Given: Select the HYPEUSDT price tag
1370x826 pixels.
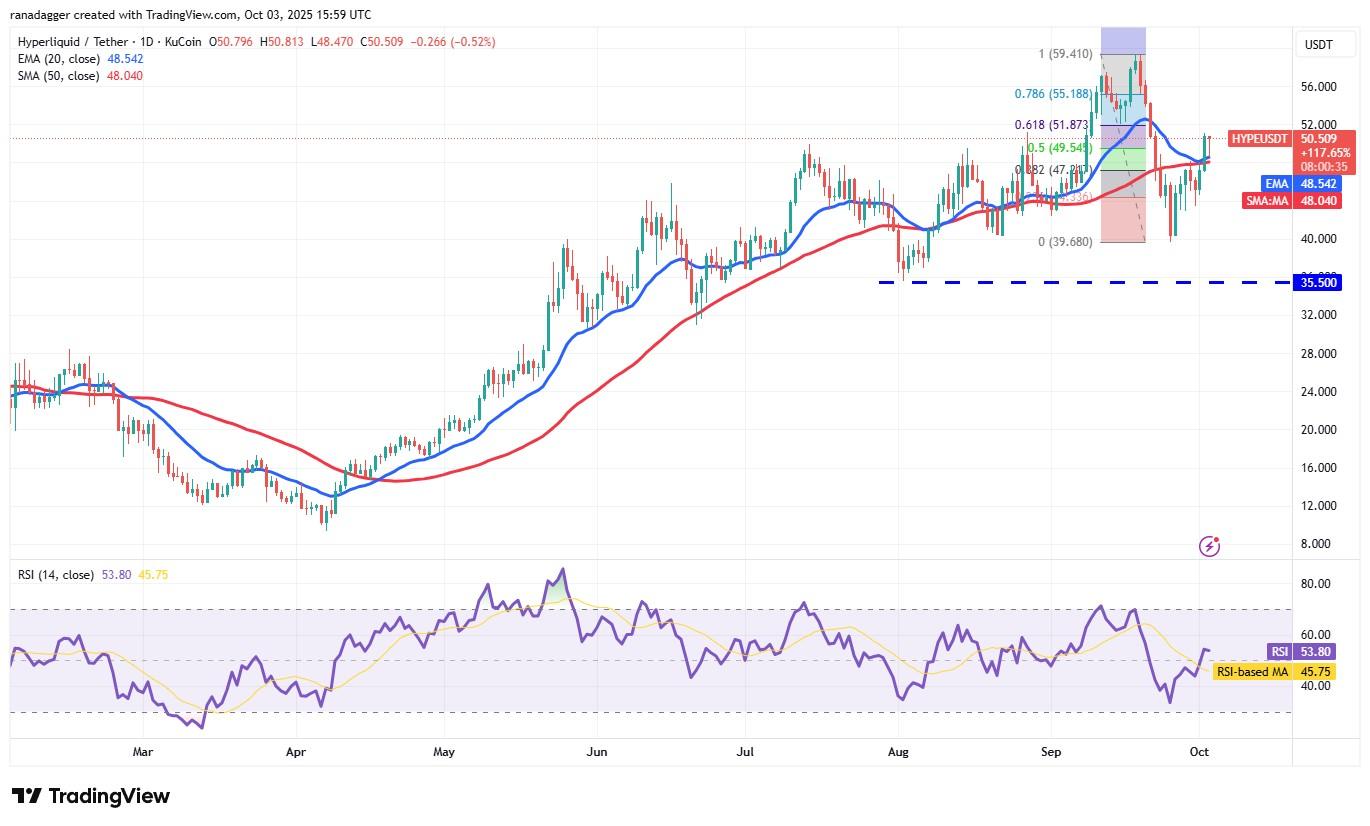Looking at the screenshot, I should pyautogui.click(x=1259, y=139).
